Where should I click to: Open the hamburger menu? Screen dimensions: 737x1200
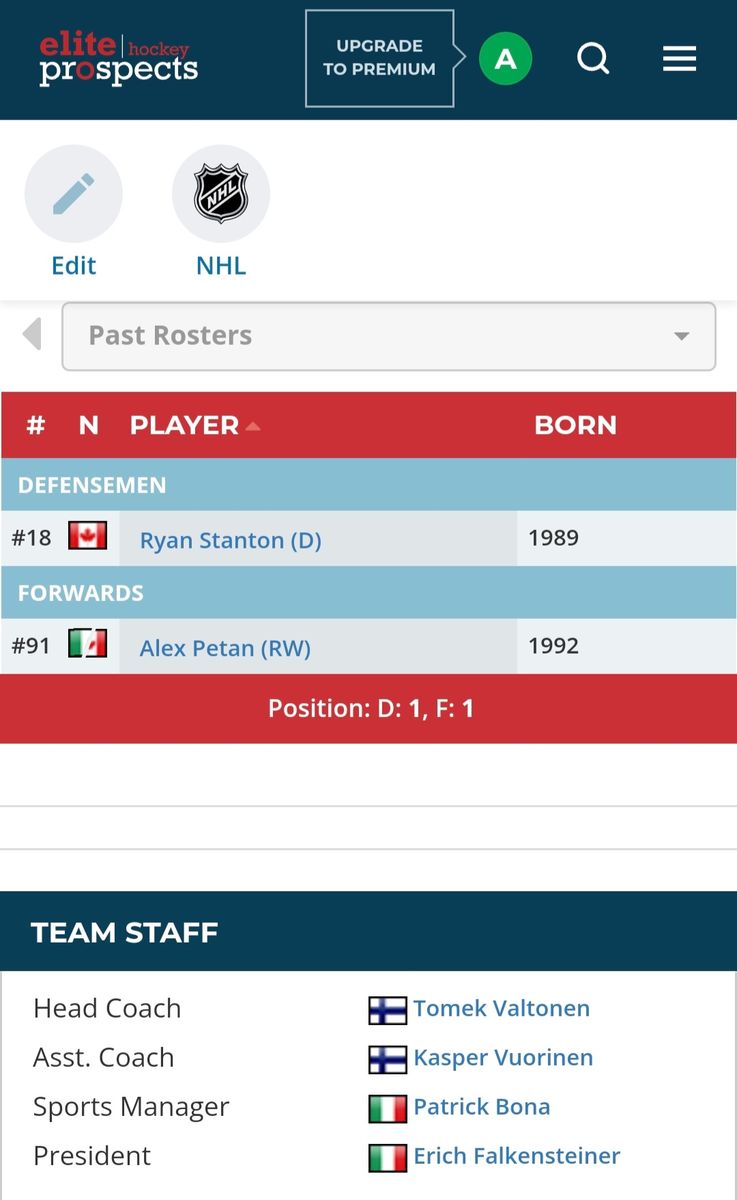(679, 59)
